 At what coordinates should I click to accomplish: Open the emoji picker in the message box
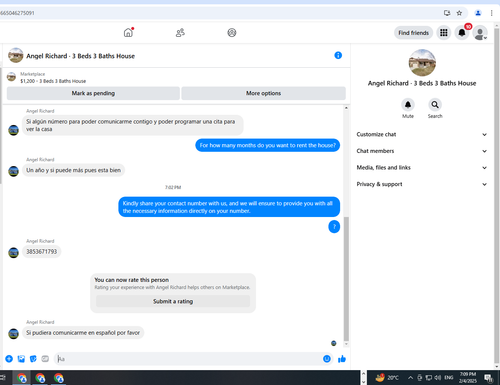pyautogui.click(x=327, y=359)
